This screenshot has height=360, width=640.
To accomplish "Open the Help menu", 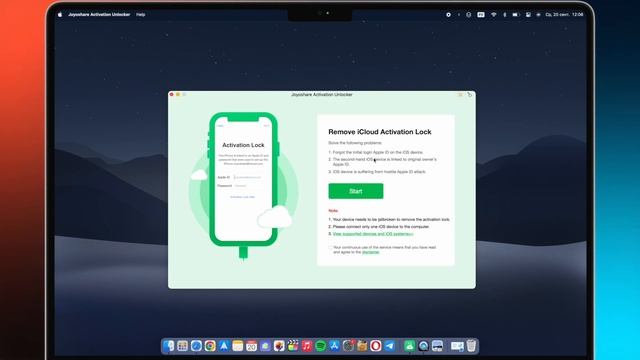I will point(141,14).
